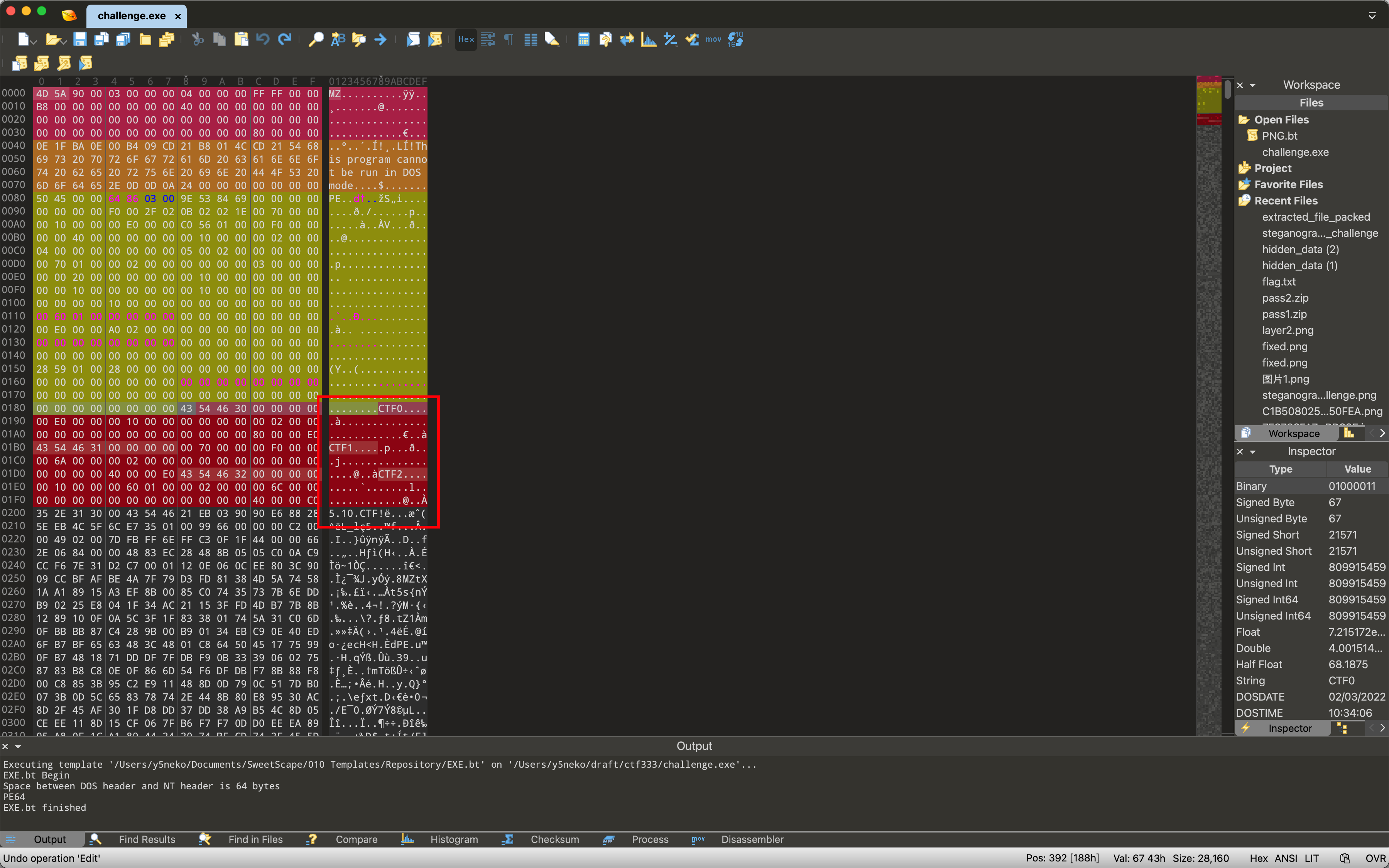Open flag.txt from Recent Files
This screenshot has height=868, width=1389.
click(1279, 281)
